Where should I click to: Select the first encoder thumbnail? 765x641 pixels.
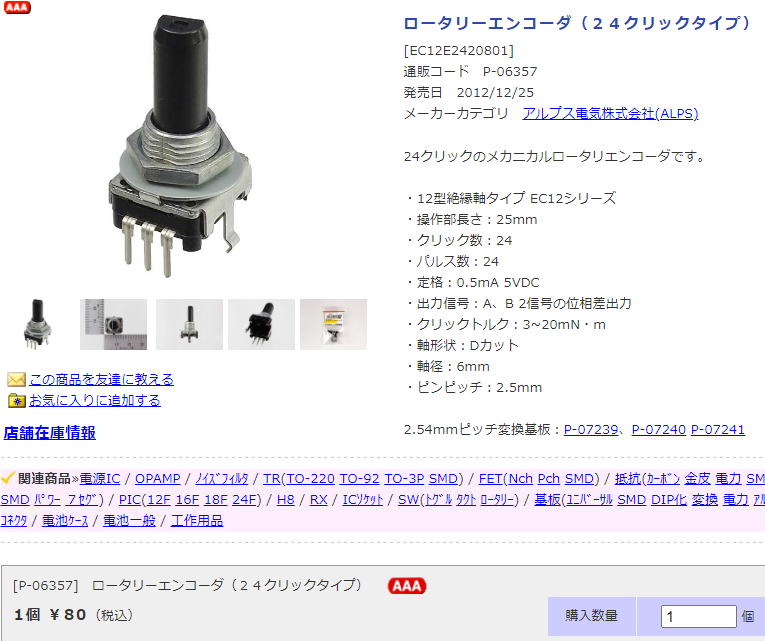(x=37, y=324)
